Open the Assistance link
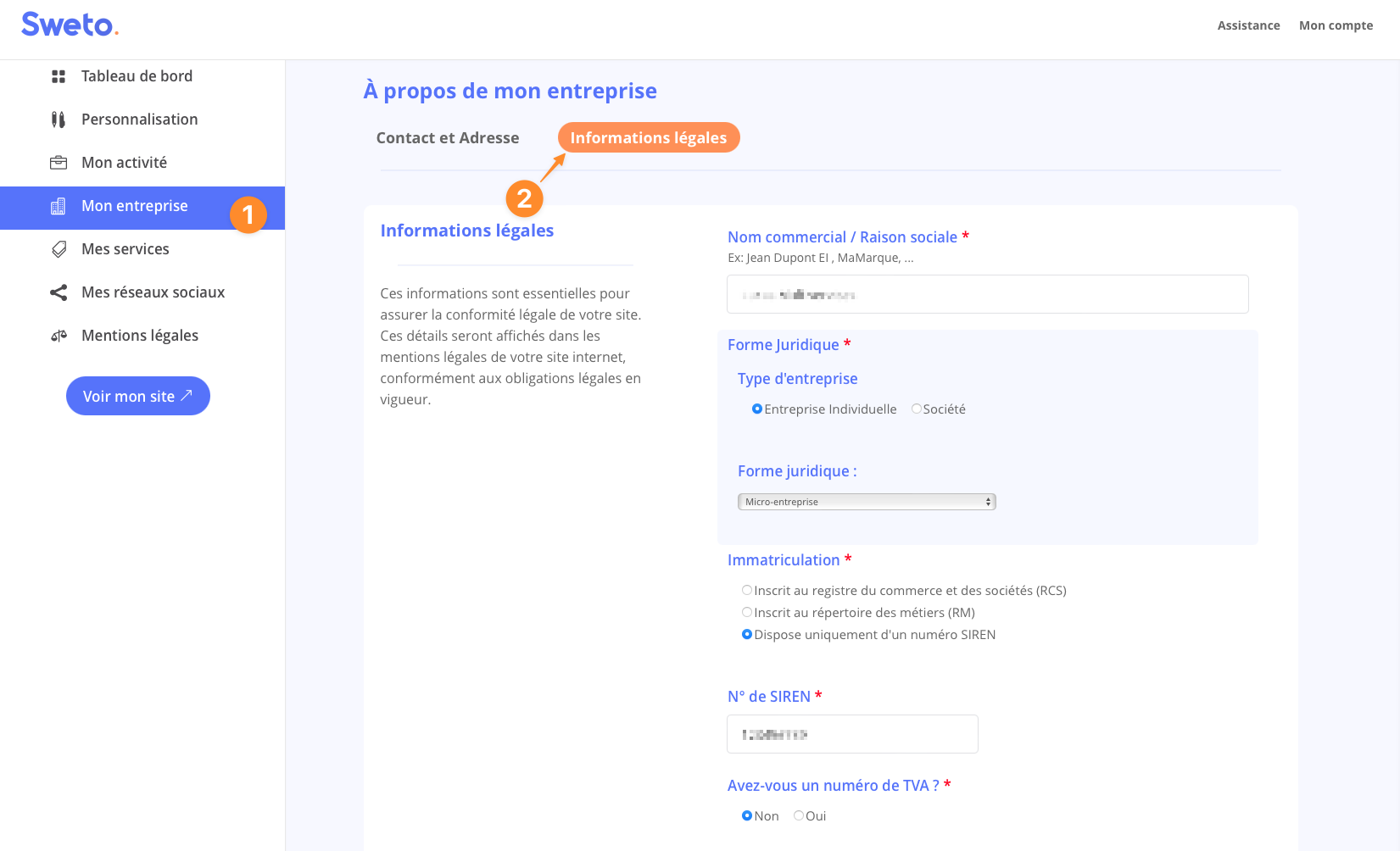 click(1248, 25)
